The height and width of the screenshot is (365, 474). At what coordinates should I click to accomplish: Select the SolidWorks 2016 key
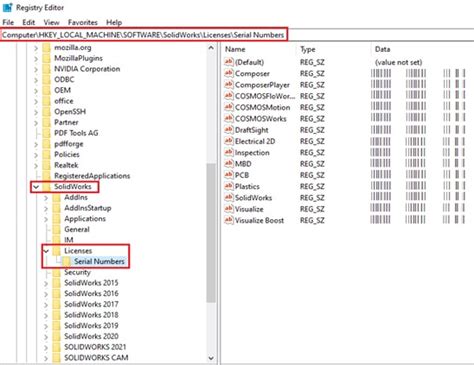point(91,294)
